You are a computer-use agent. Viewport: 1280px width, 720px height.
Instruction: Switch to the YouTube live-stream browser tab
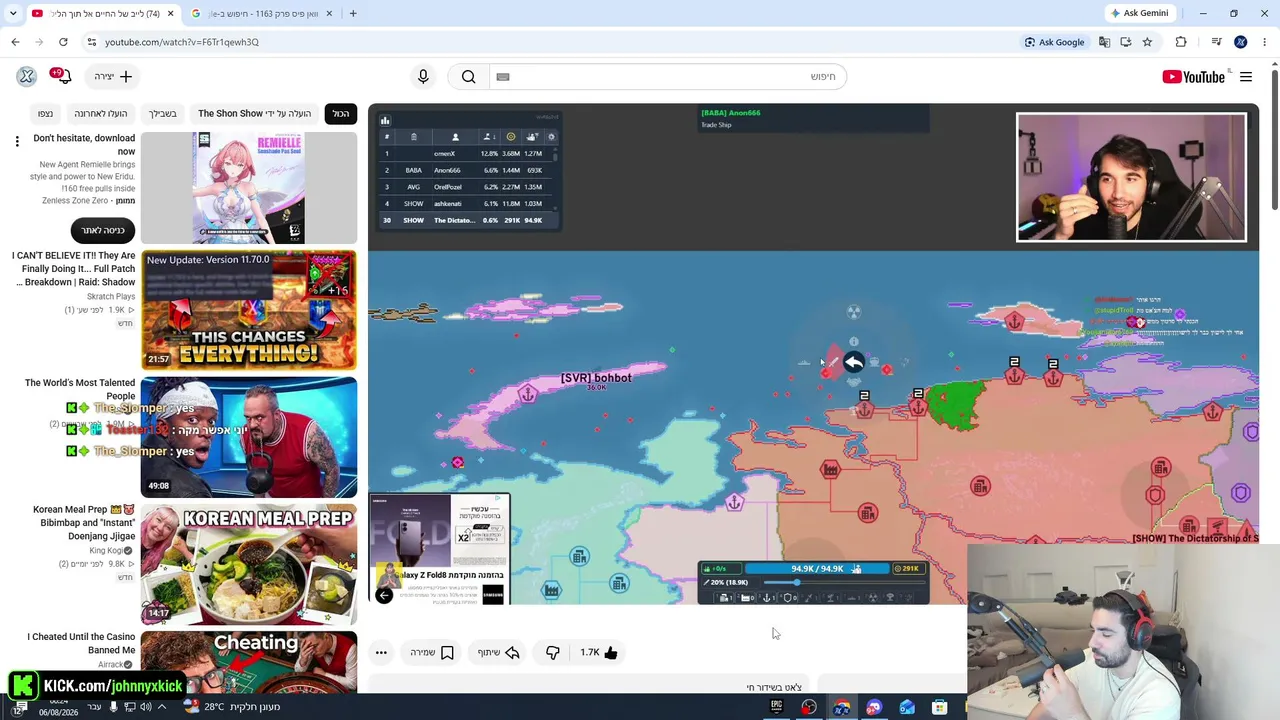pos(102,13)
